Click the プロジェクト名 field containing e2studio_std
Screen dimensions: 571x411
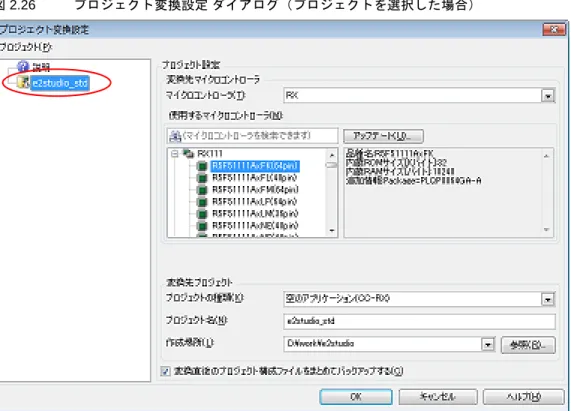419,321
